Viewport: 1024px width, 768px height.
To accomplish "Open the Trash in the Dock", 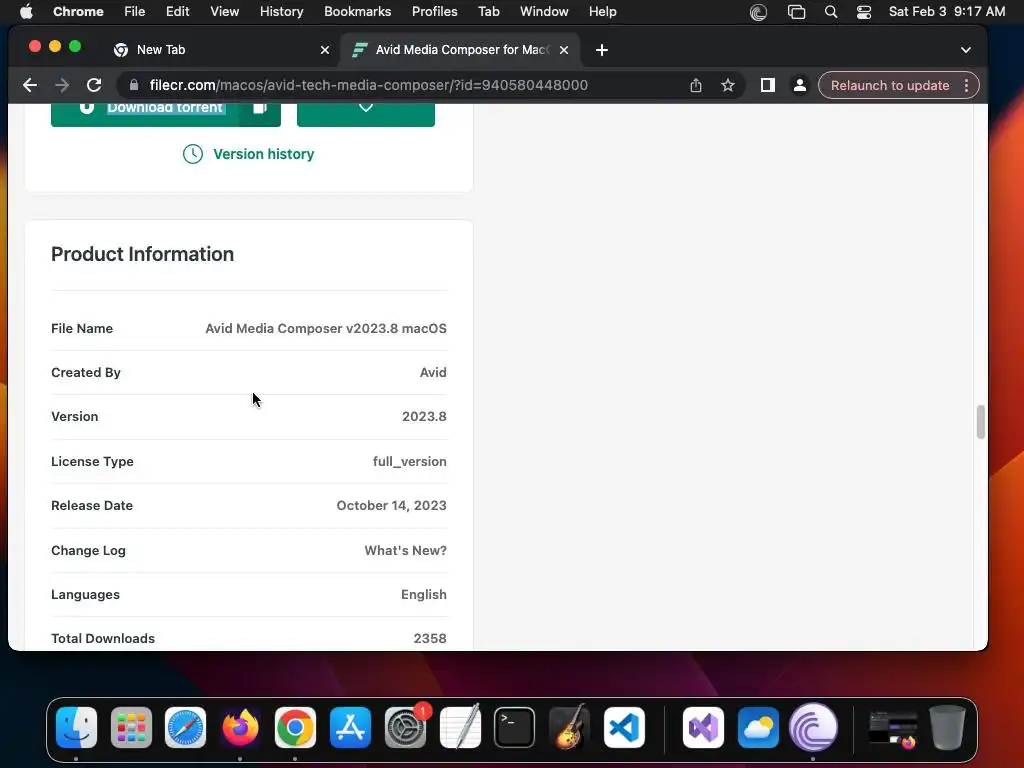I will tap(947, 728).
